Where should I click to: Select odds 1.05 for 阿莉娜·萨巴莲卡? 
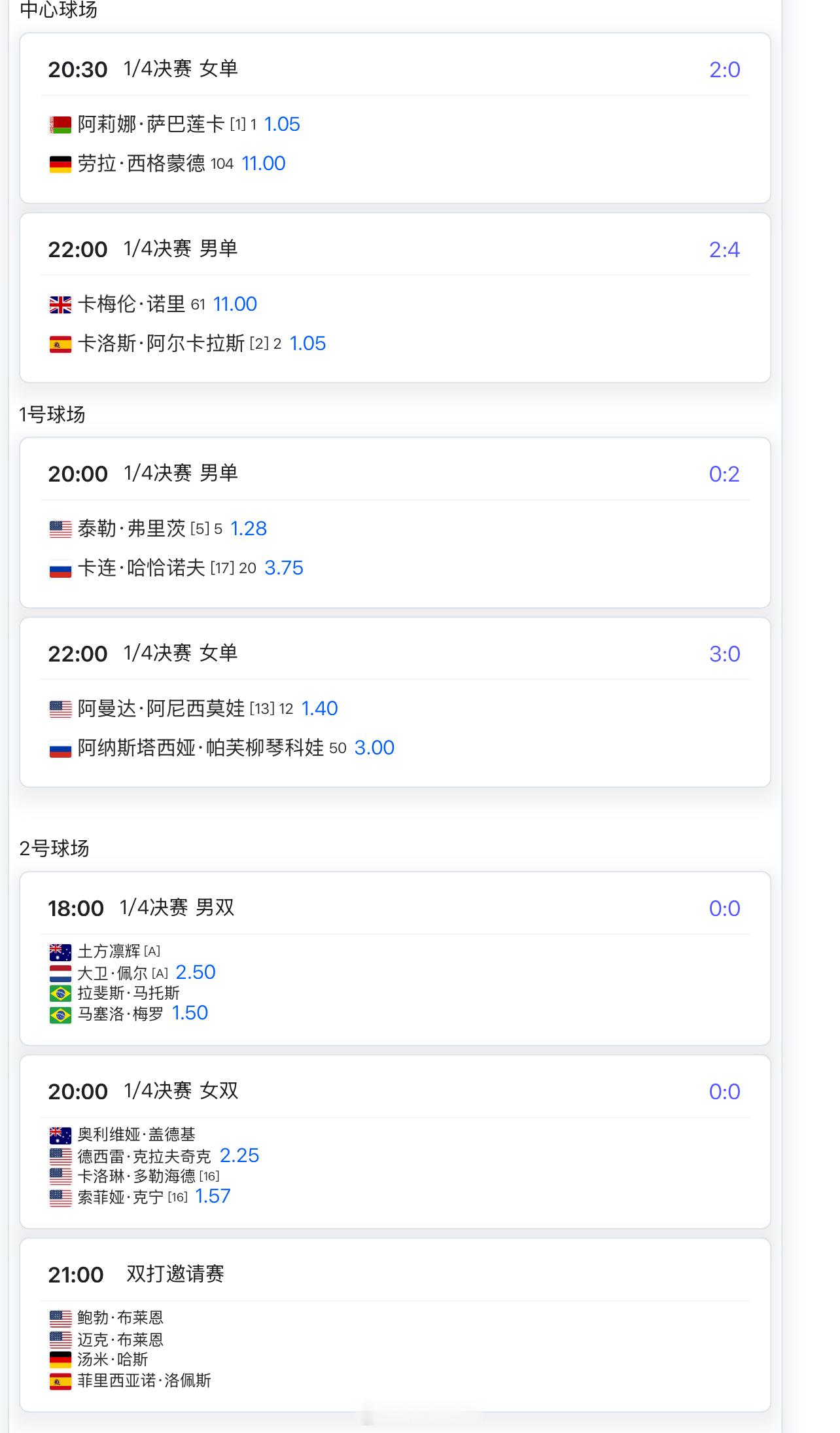click(282, 124)
